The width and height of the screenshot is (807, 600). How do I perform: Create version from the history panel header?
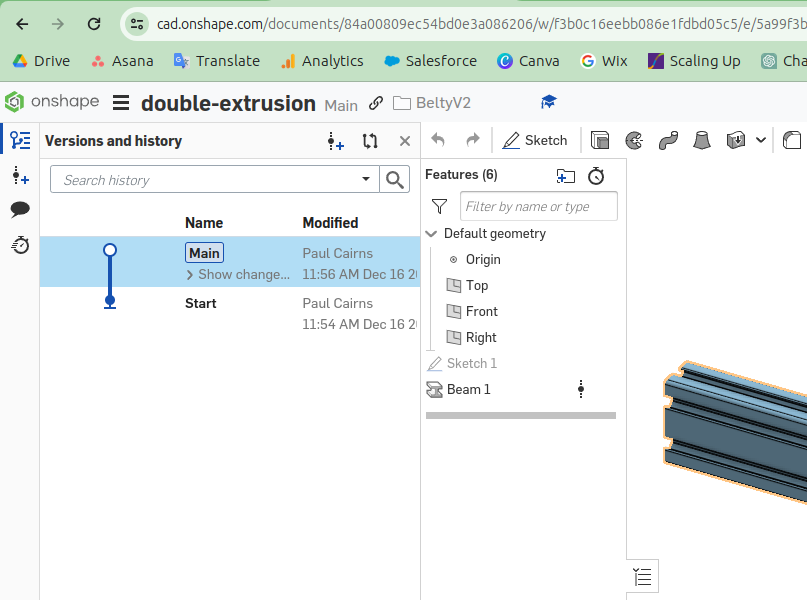click(x=335, y=140)
